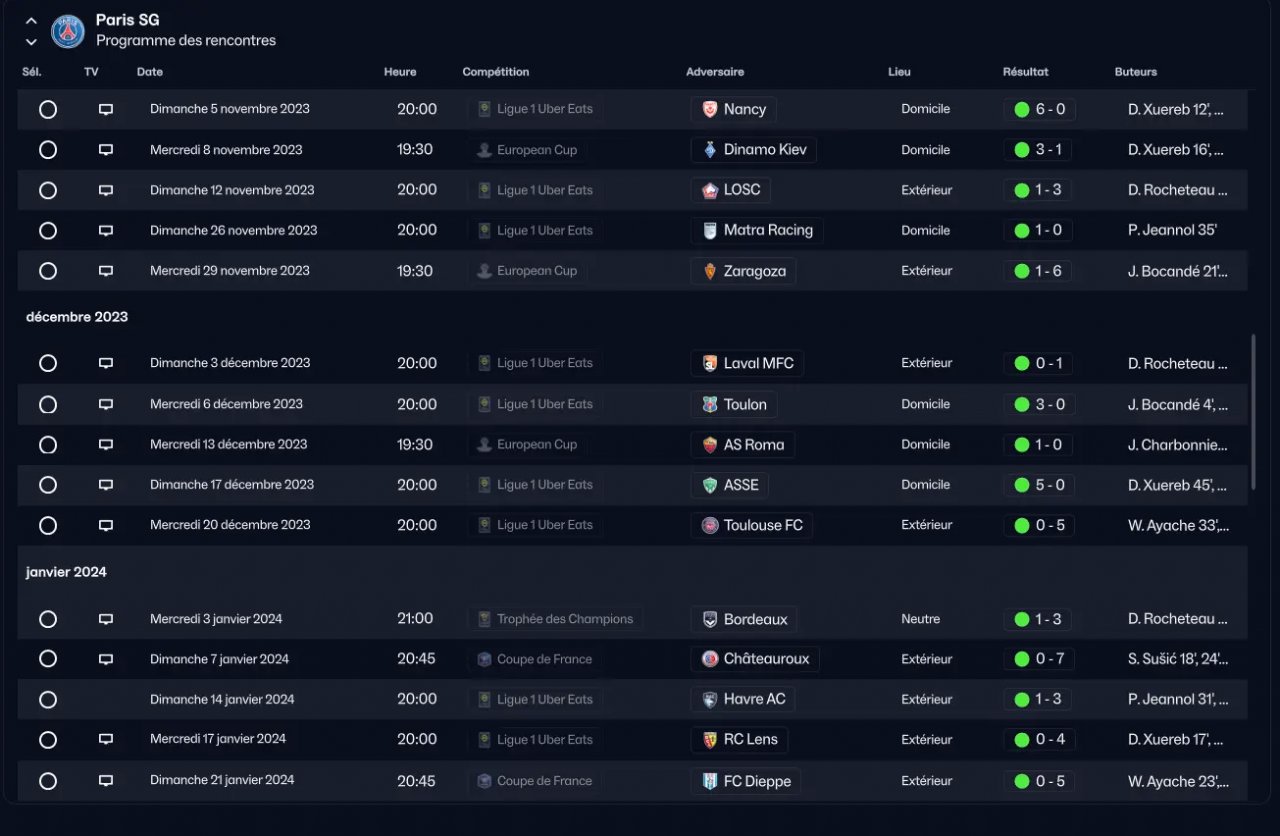
Task: Sort by the Adversaire column header
Action: coord(715,72)
